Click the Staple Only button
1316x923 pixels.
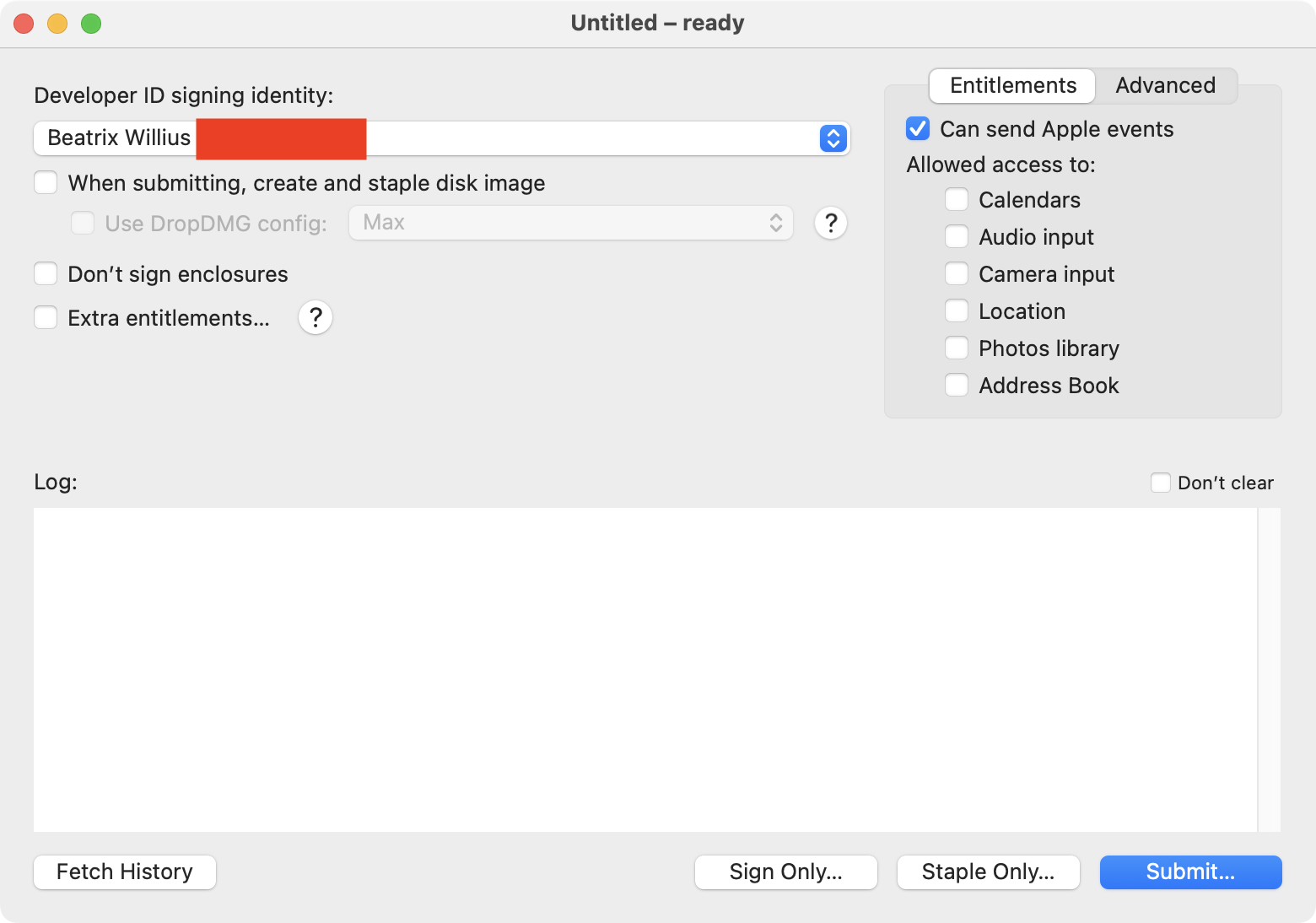[x=988, y=872]
